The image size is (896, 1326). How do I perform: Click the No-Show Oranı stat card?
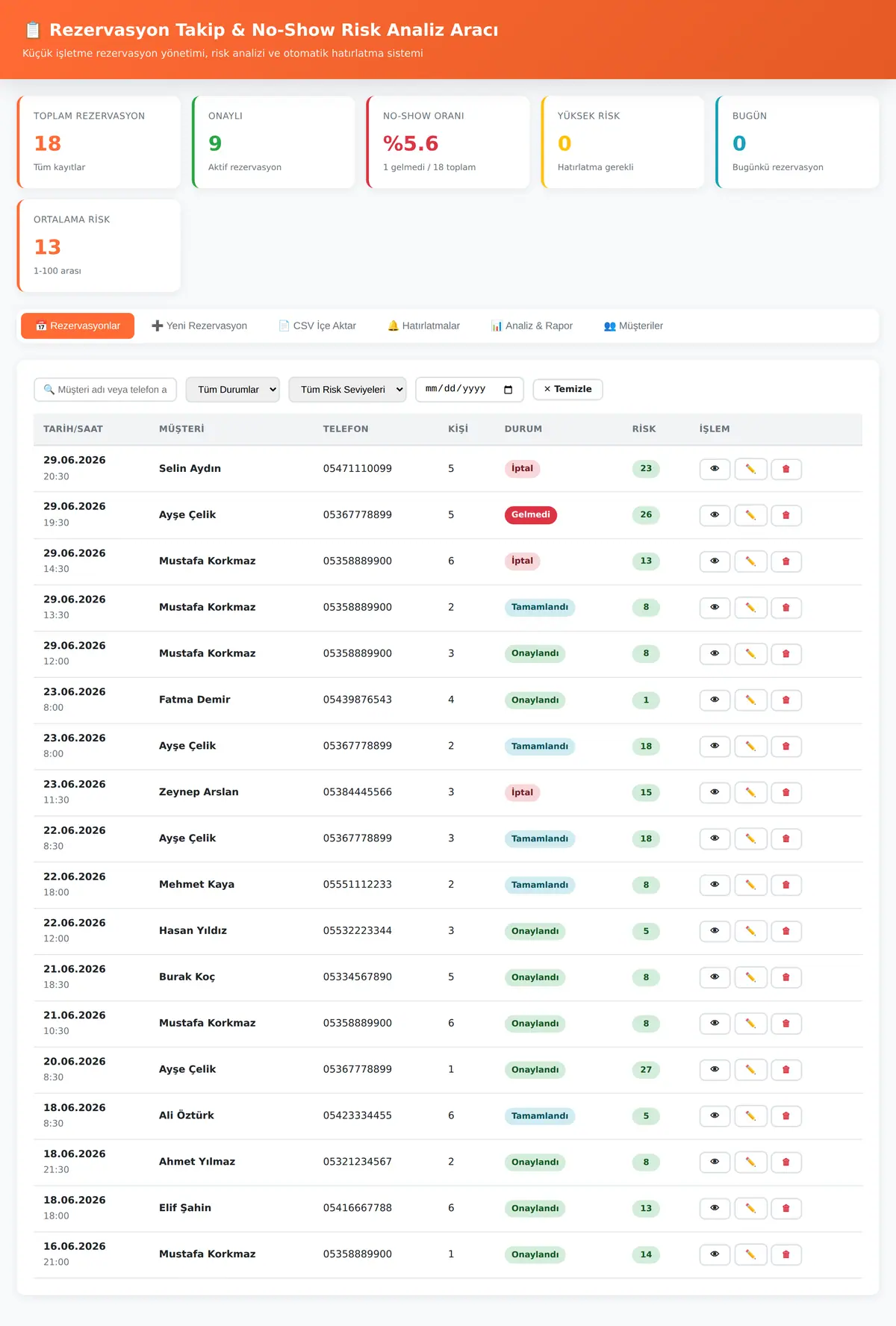[448, 142]
